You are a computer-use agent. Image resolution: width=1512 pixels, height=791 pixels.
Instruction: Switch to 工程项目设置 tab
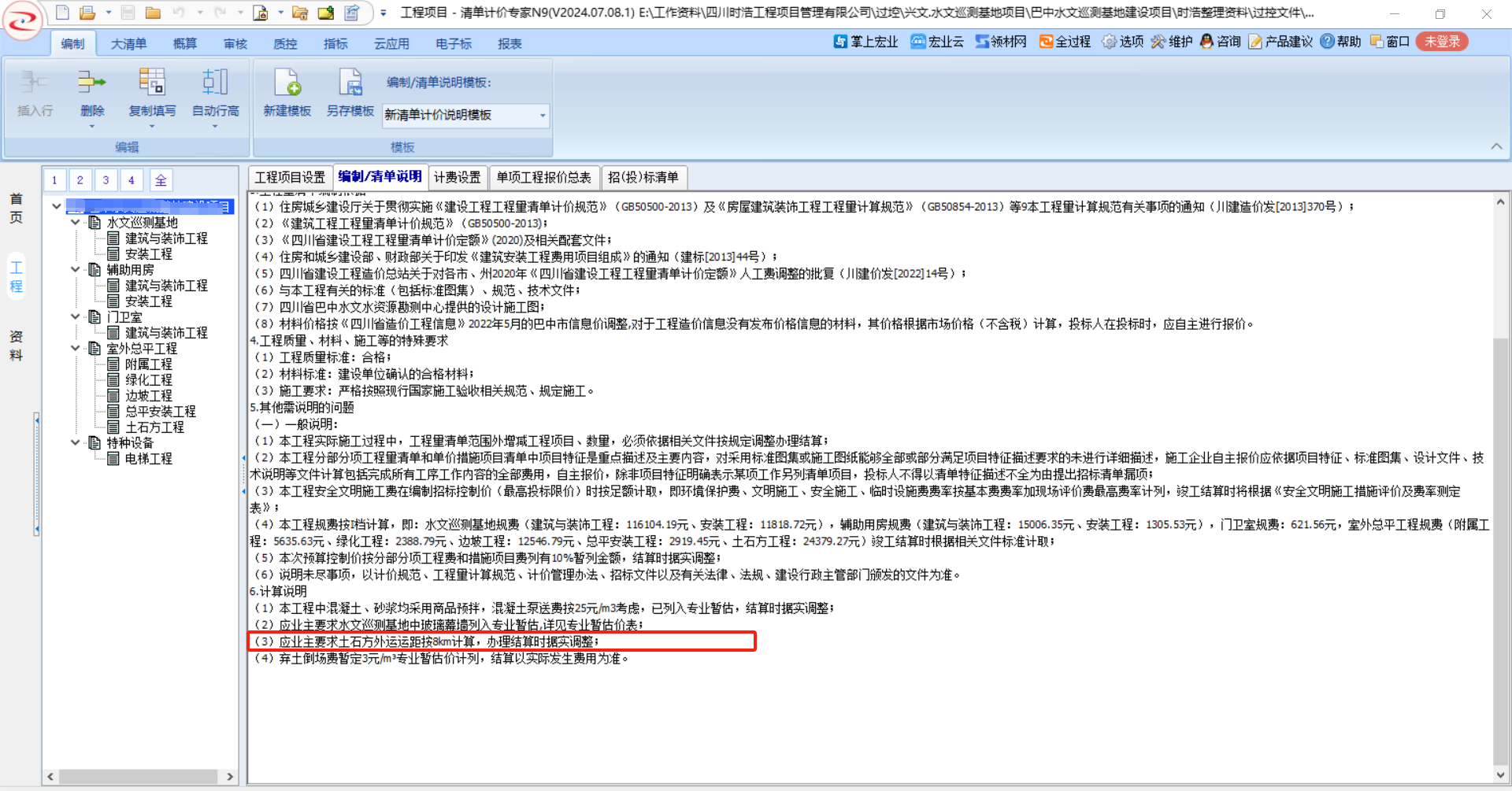290,178
